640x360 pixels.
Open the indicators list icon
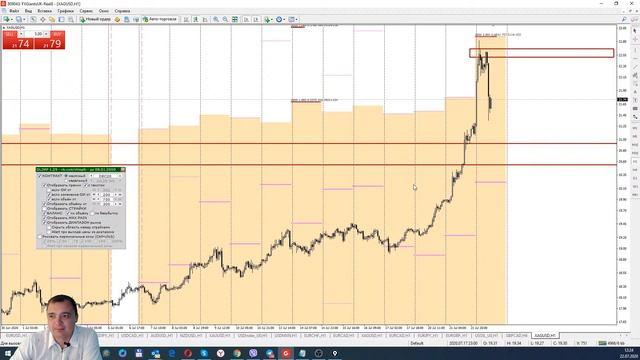pyautogui.click(x=267, y=19)
